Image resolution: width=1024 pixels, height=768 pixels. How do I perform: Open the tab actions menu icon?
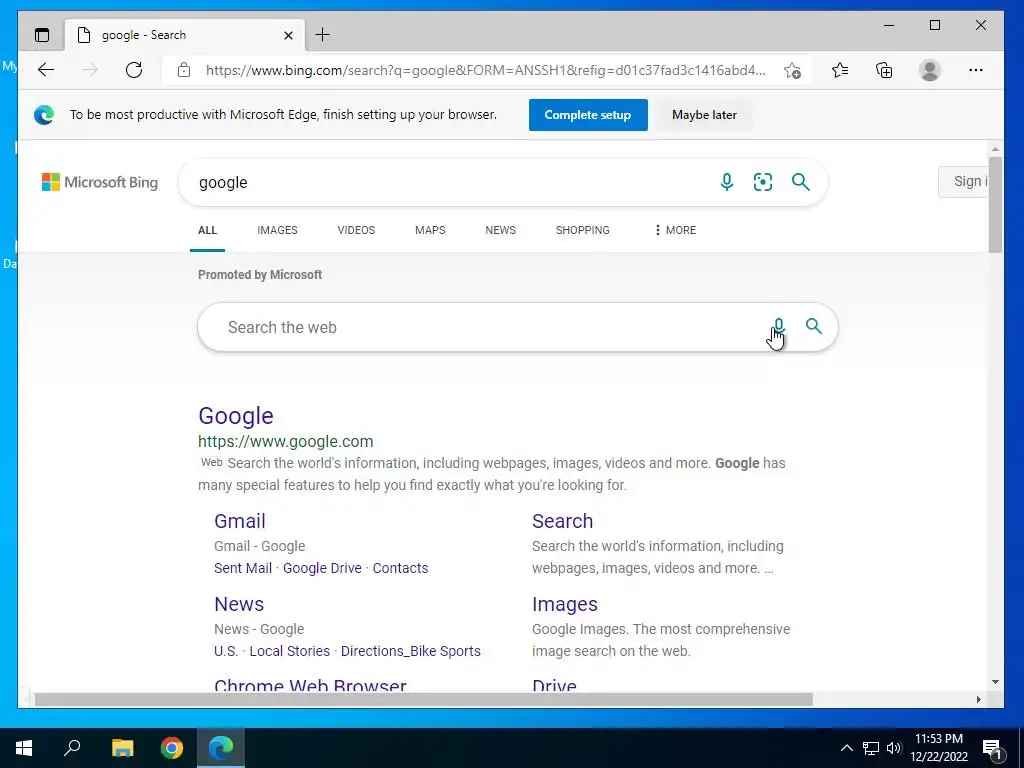[x=42, y=35]
